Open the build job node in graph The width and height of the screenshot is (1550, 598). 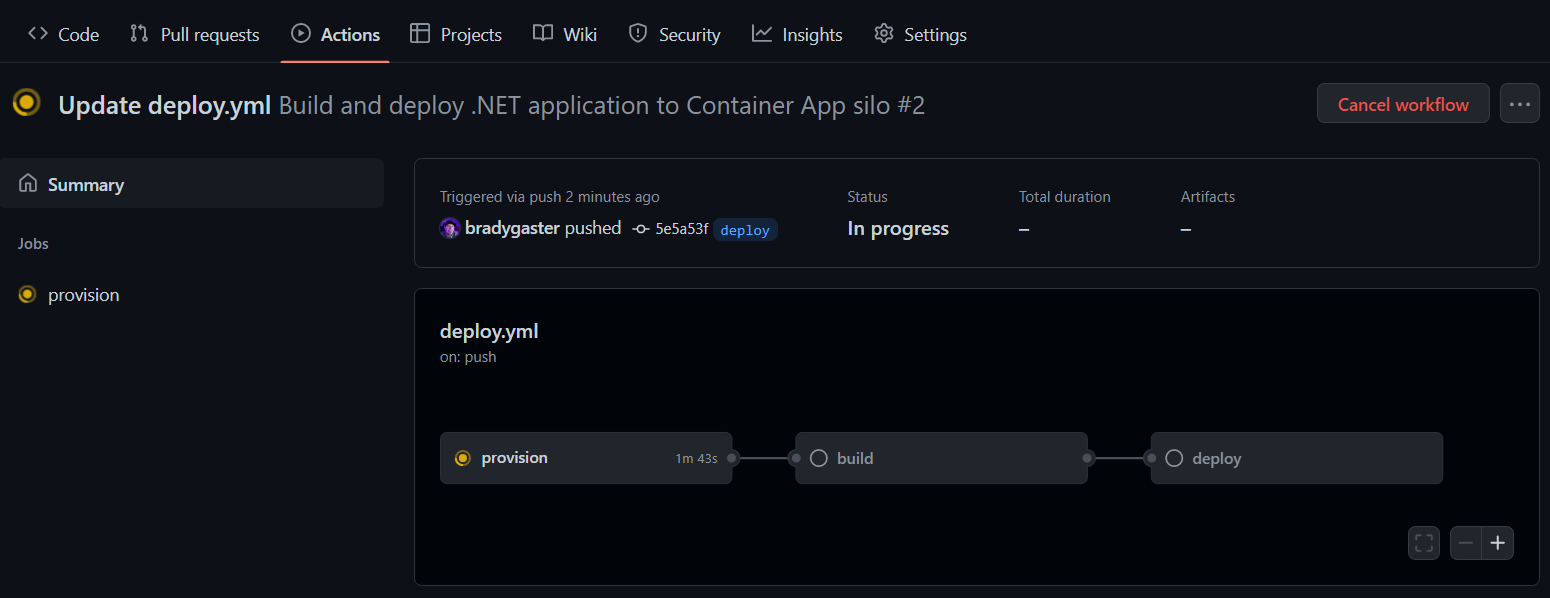click(941, 458)
